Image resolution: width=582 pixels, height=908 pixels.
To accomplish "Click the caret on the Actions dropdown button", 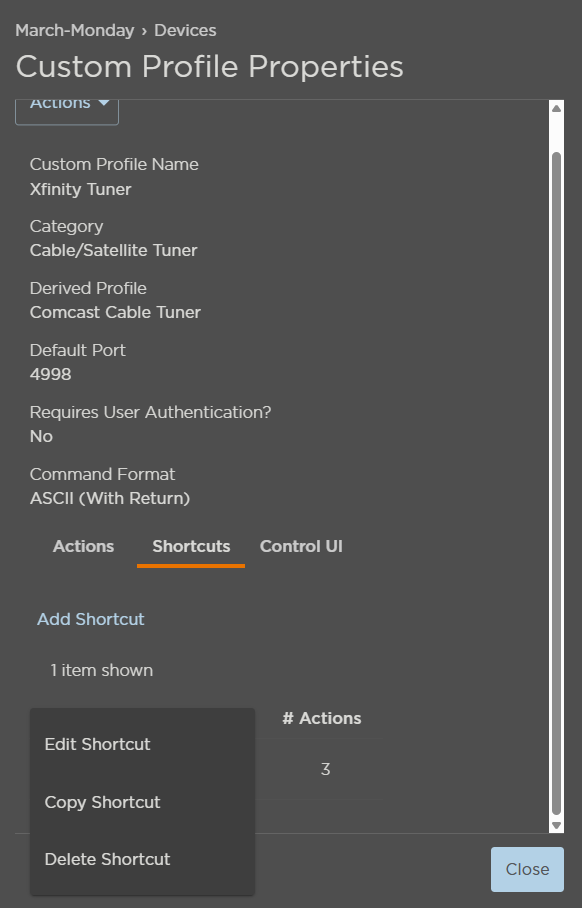I will (x=104, y=103).
